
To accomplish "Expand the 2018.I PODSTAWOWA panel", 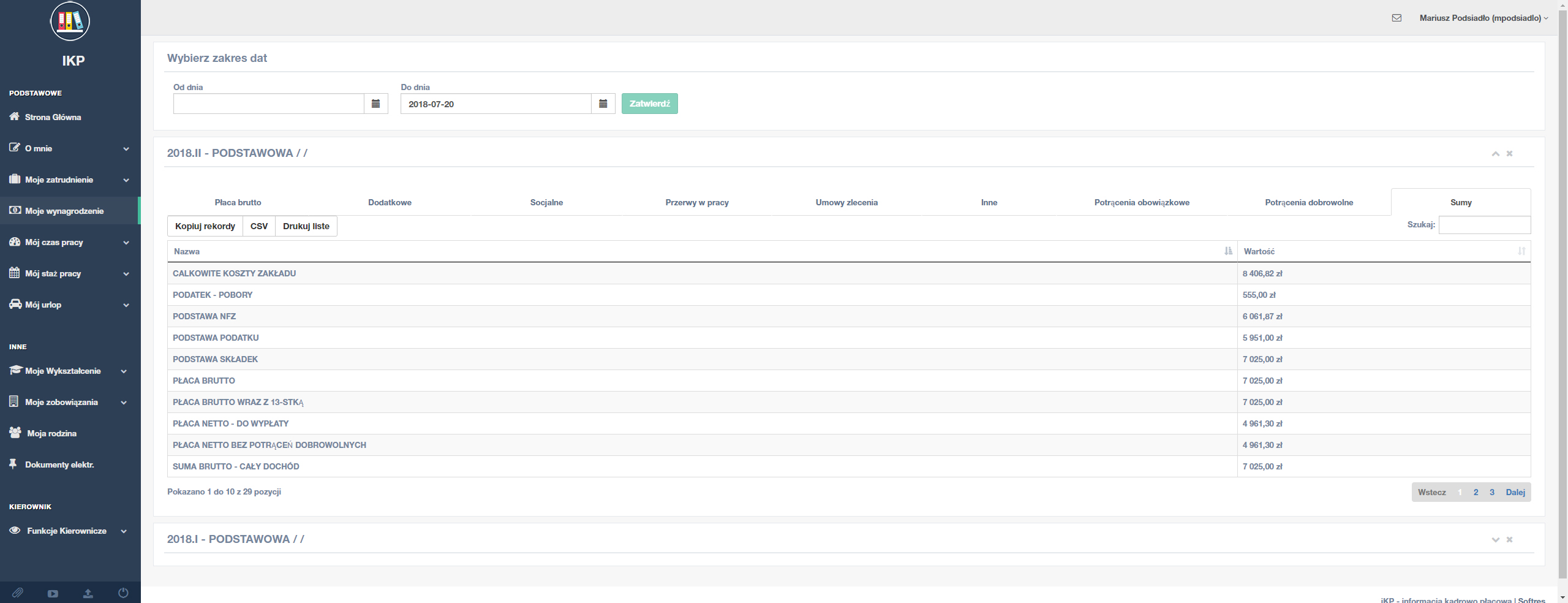I will [x=1496, y=539].
